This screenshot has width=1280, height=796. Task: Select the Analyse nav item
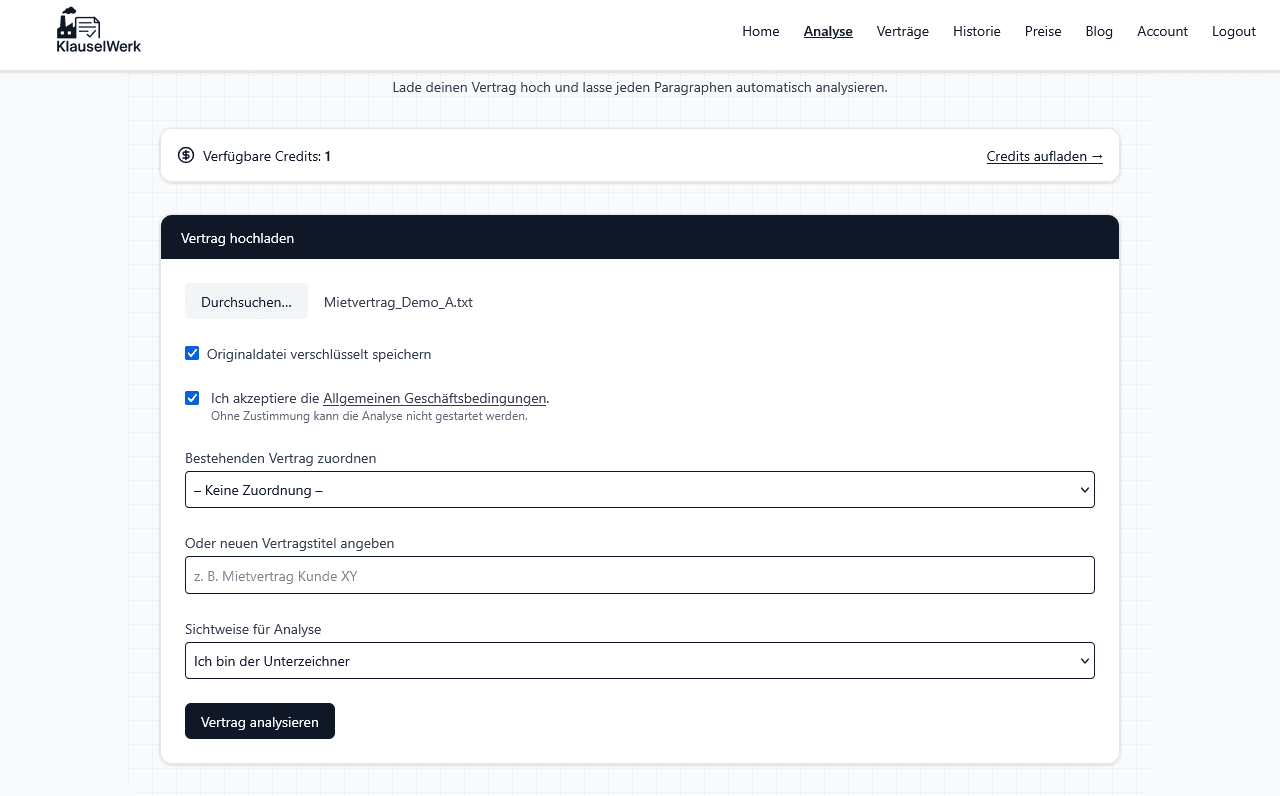(828, 31)
